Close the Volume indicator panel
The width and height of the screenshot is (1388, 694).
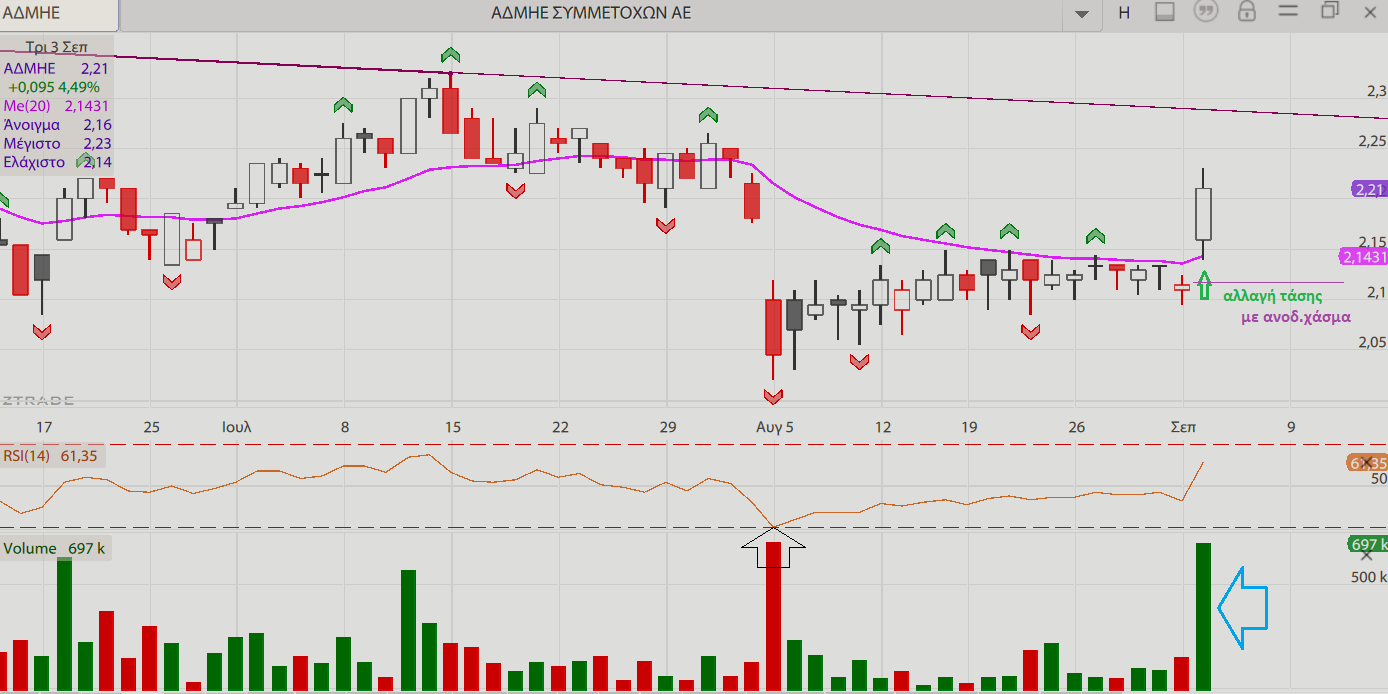(x=1367, y=555)
